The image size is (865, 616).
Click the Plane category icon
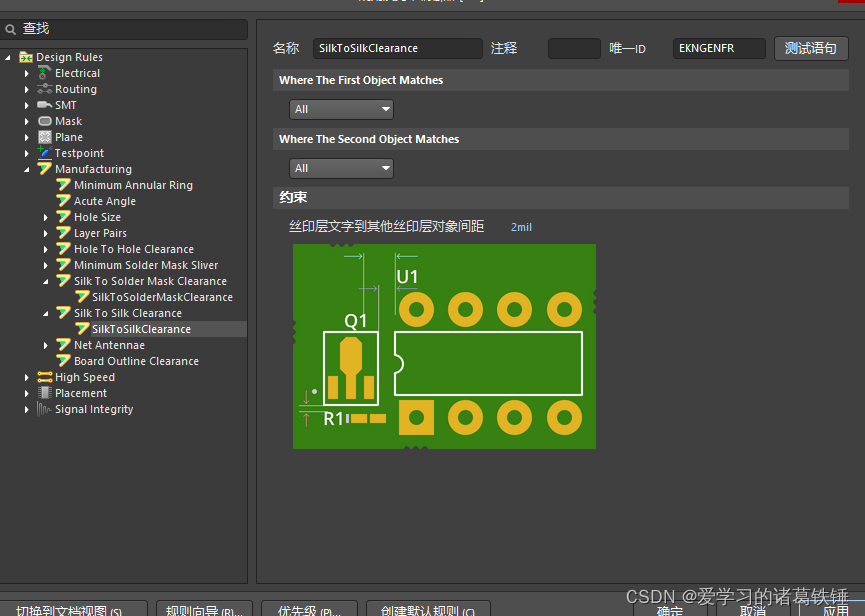click(45, 137)
